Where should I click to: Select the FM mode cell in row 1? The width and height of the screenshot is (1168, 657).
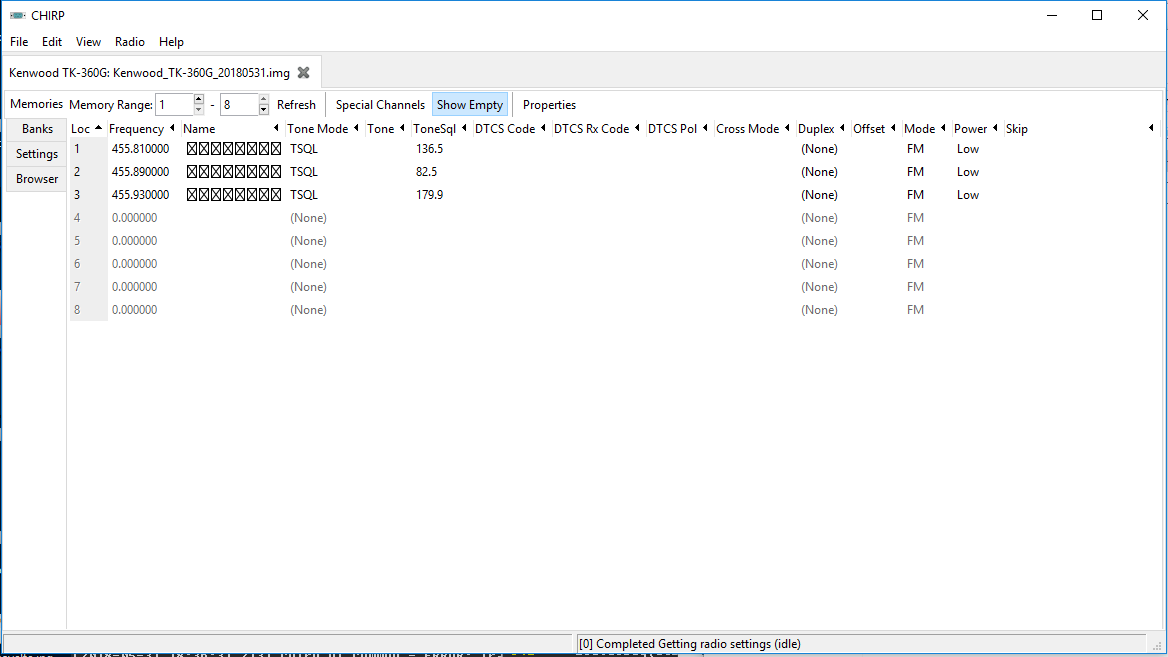pyautogui.click(x=915, y=149)
